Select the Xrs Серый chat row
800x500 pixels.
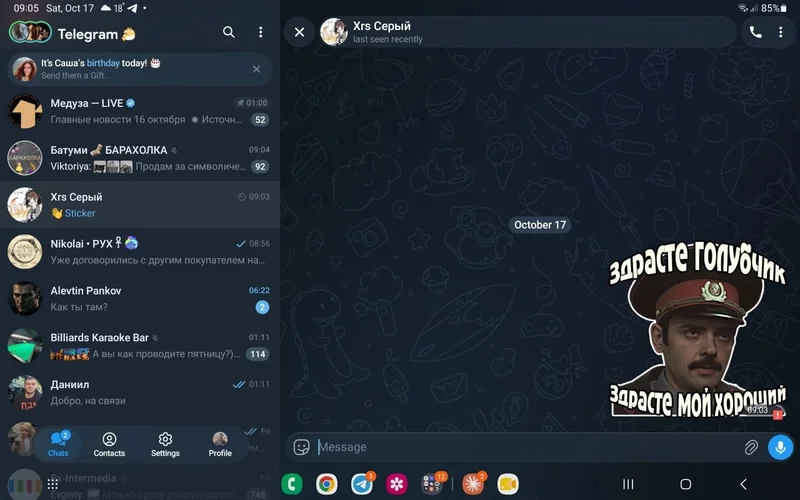point(140,205)
